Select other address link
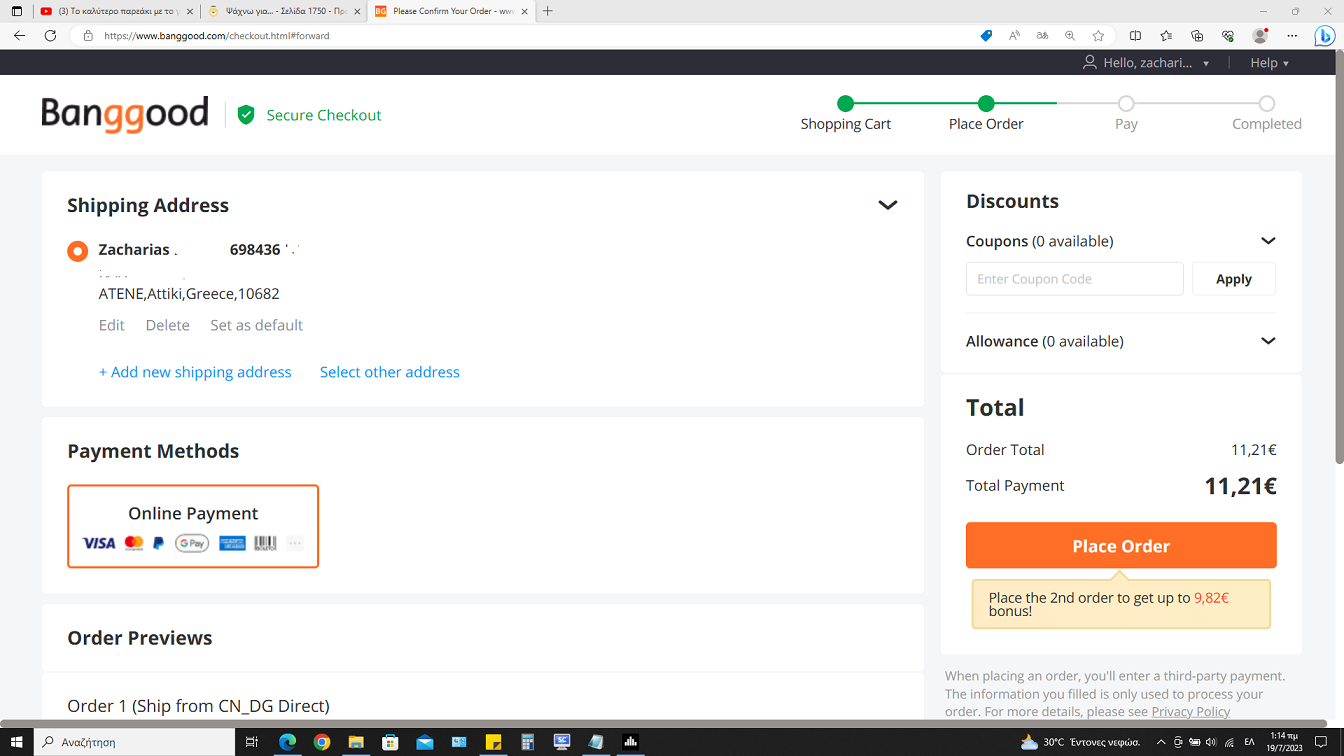The image size is (1344, 756). click(x=390, y=372)
